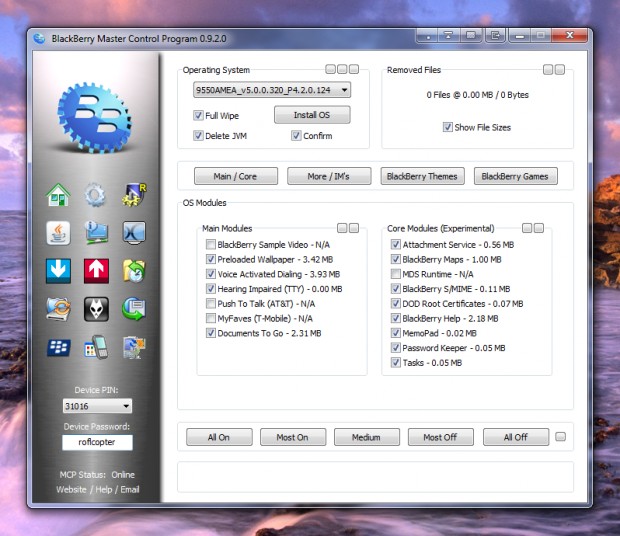620x536 pixels.
Task: Select the Medium preset button
Action: coord(367,437)
